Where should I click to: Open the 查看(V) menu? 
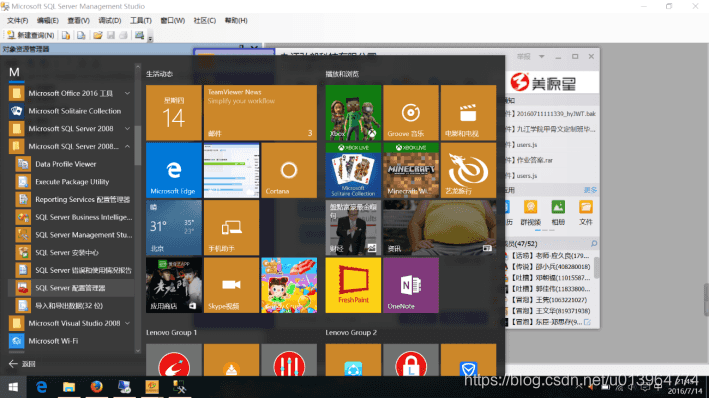(x=78, y=20)
